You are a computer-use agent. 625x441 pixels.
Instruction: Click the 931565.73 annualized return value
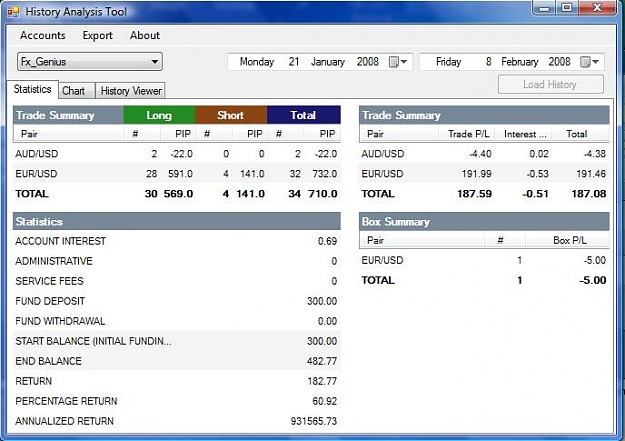click(x=314, y=421)
